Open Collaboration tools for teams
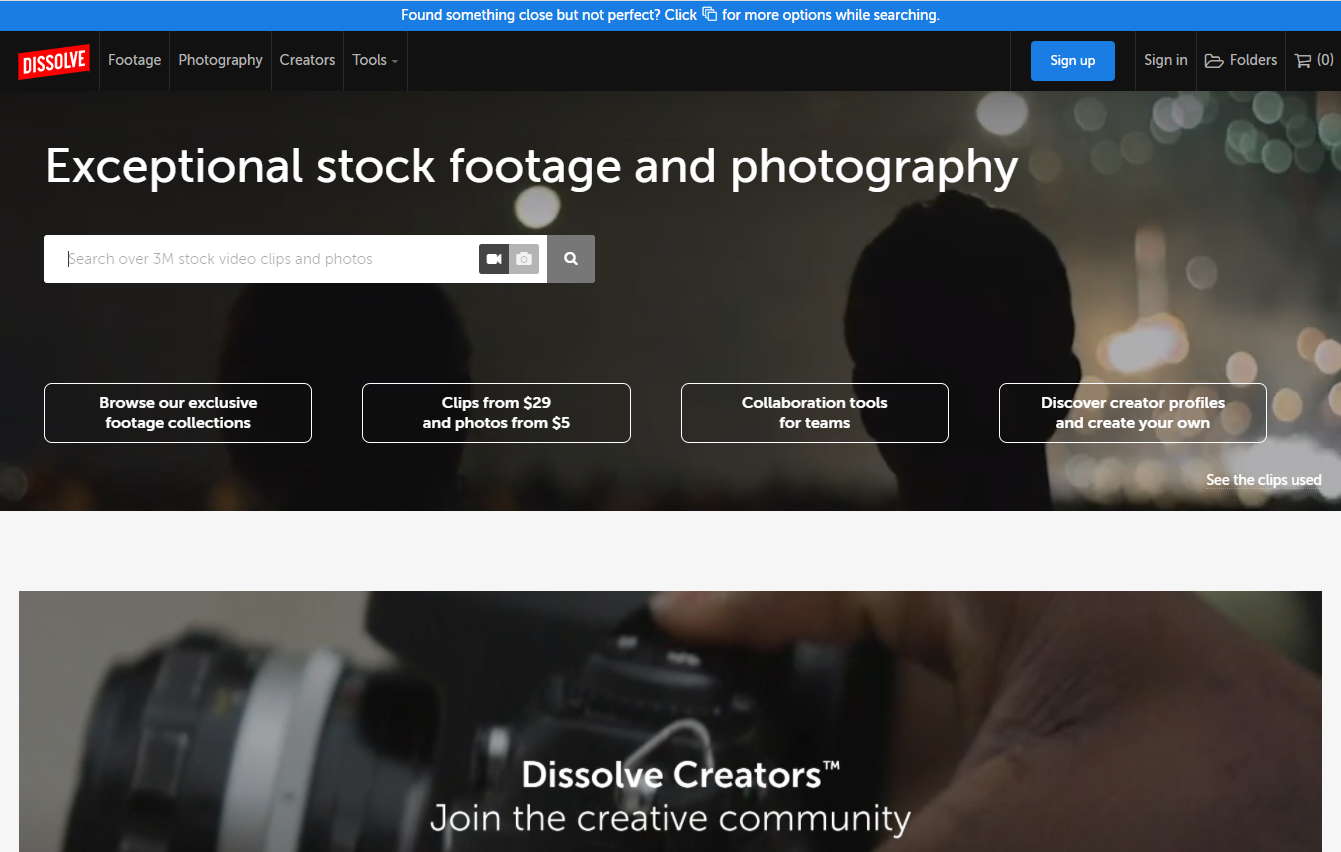The height and width of the screenshot is (852, 1341). point(815,413)
